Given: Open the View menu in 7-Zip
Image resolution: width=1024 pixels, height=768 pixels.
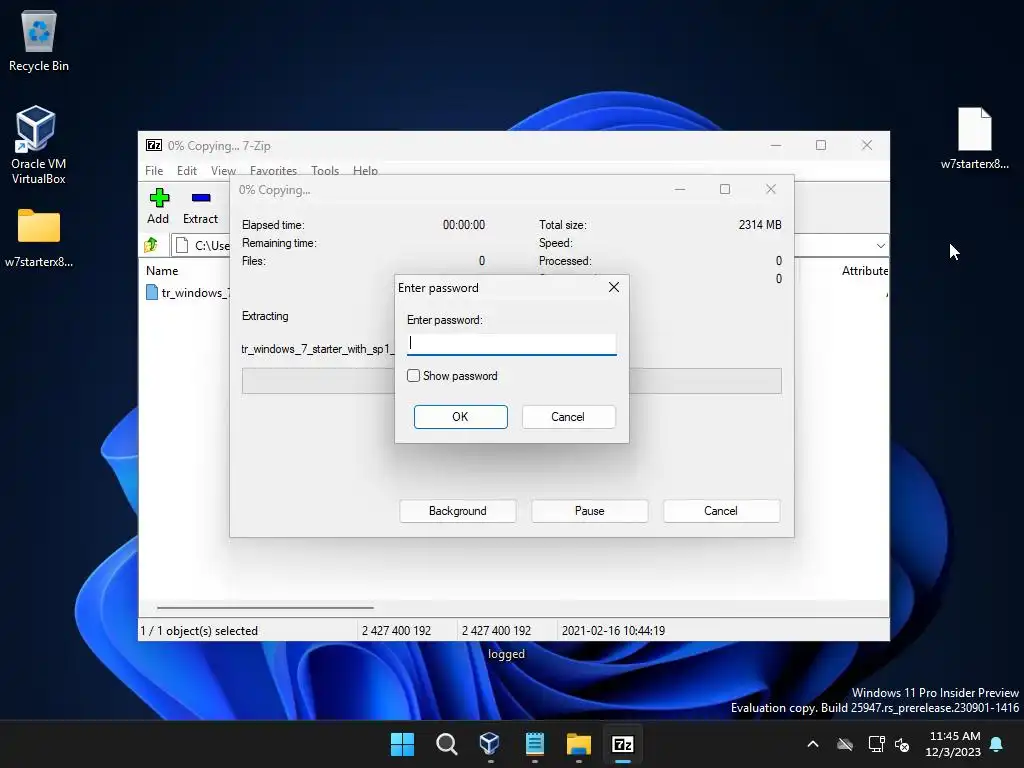Looking at the screenshot, I should tap(223, 170).
